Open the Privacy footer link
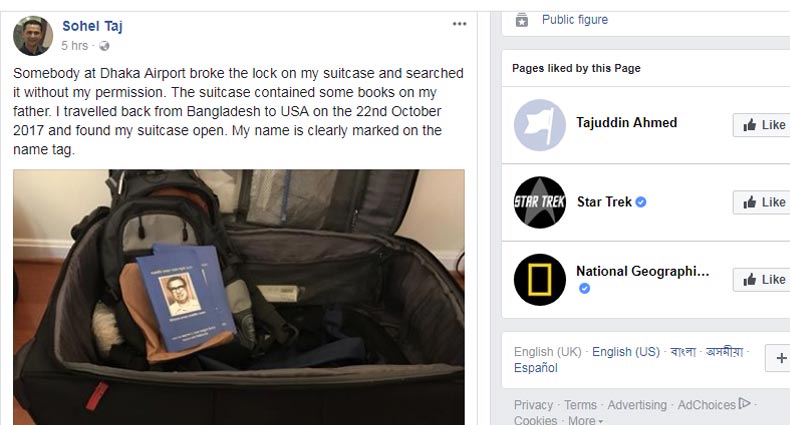The height and width of the screenshot is (425, 790). 533,405
